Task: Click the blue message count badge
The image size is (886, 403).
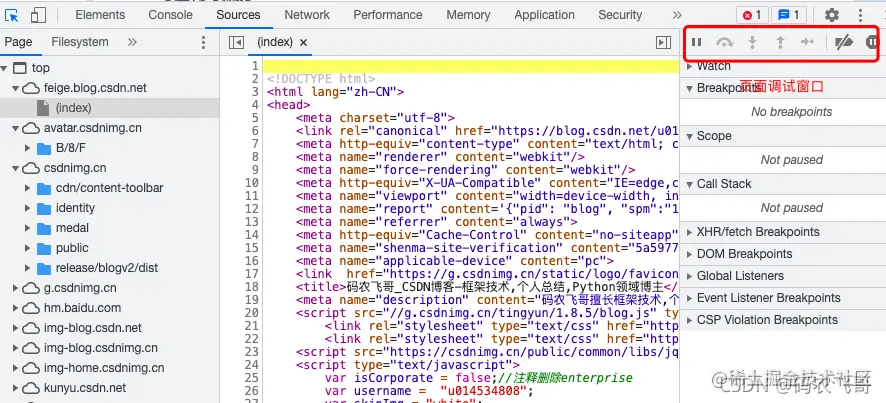Action: 789,15
